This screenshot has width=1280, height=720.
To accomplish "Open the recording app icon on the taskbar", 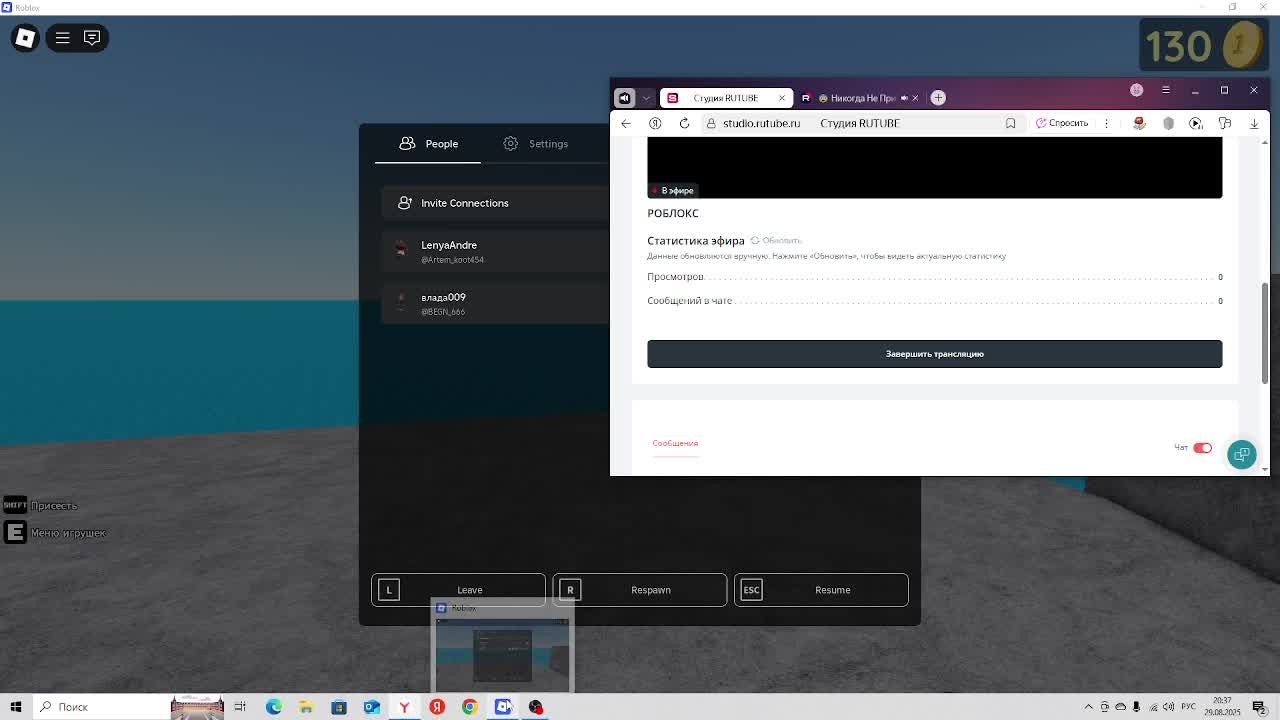I will coord(536,707).
